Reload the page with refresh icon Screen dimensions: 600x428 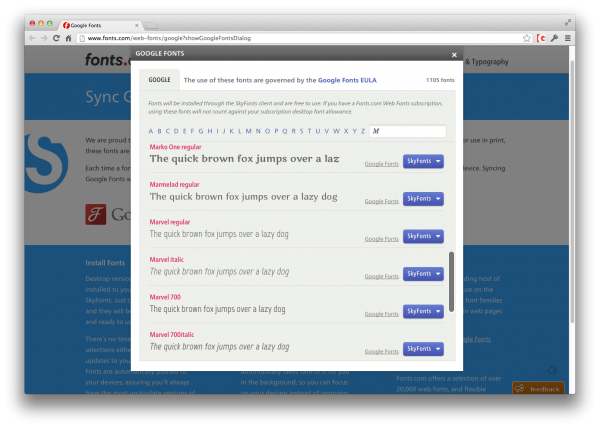[x=56, y=38]
